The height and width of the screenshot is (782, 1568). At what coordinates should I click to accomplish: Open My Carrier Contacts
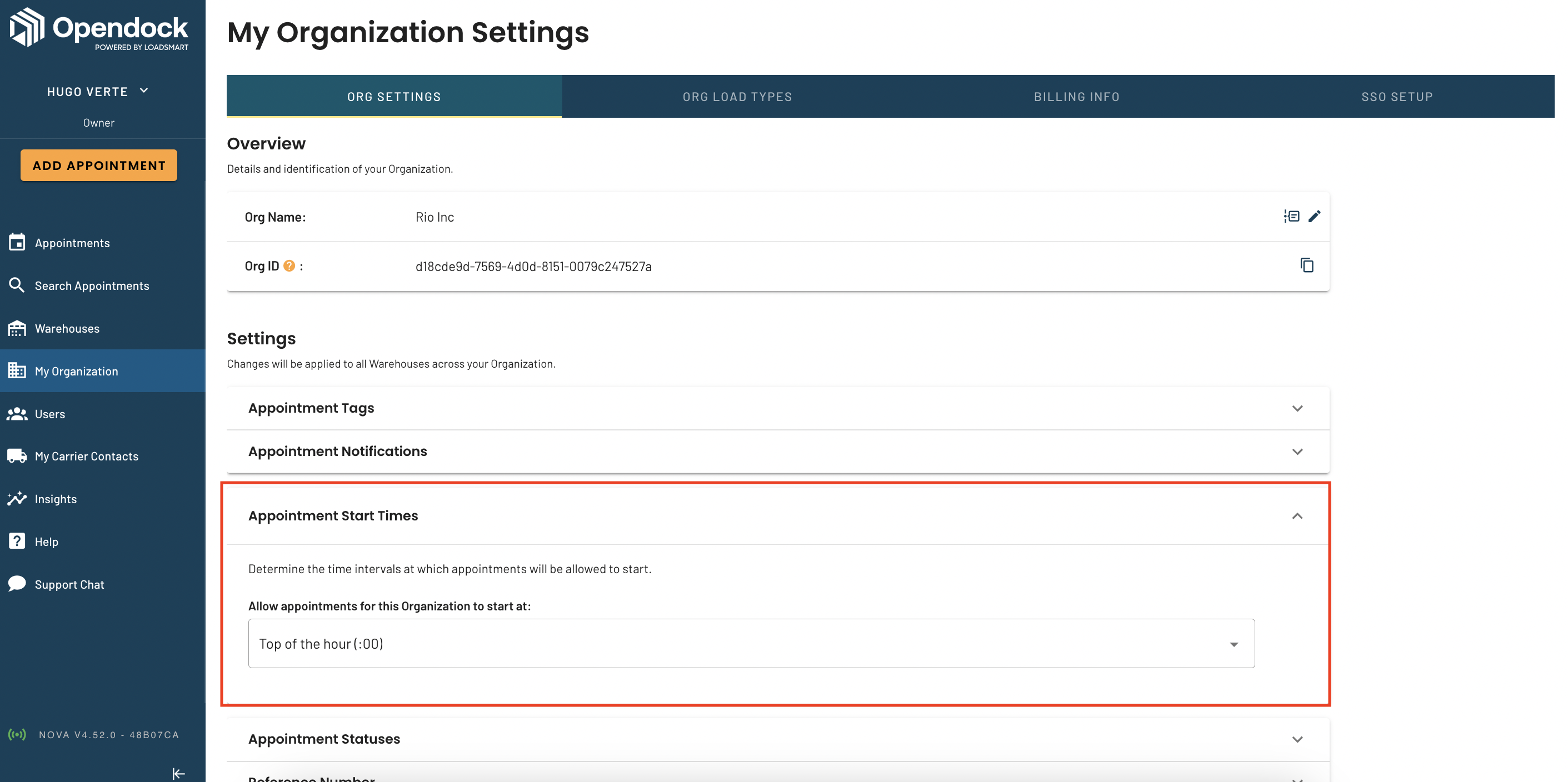pos(102,456)
